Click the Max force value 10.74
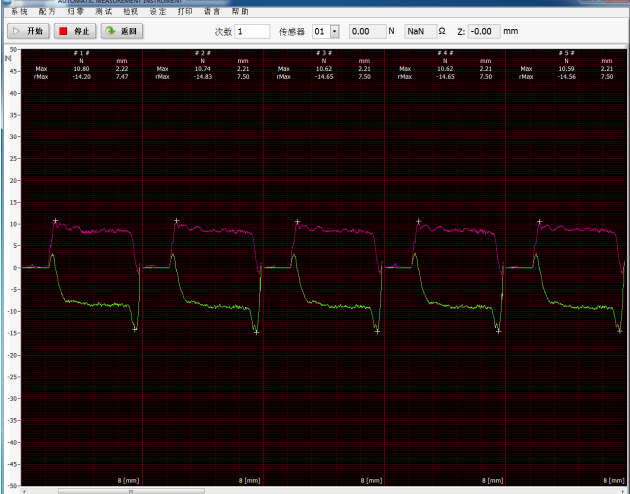This screenshot has width=630, height=494. pyautogui.click(x=203, y=69)
